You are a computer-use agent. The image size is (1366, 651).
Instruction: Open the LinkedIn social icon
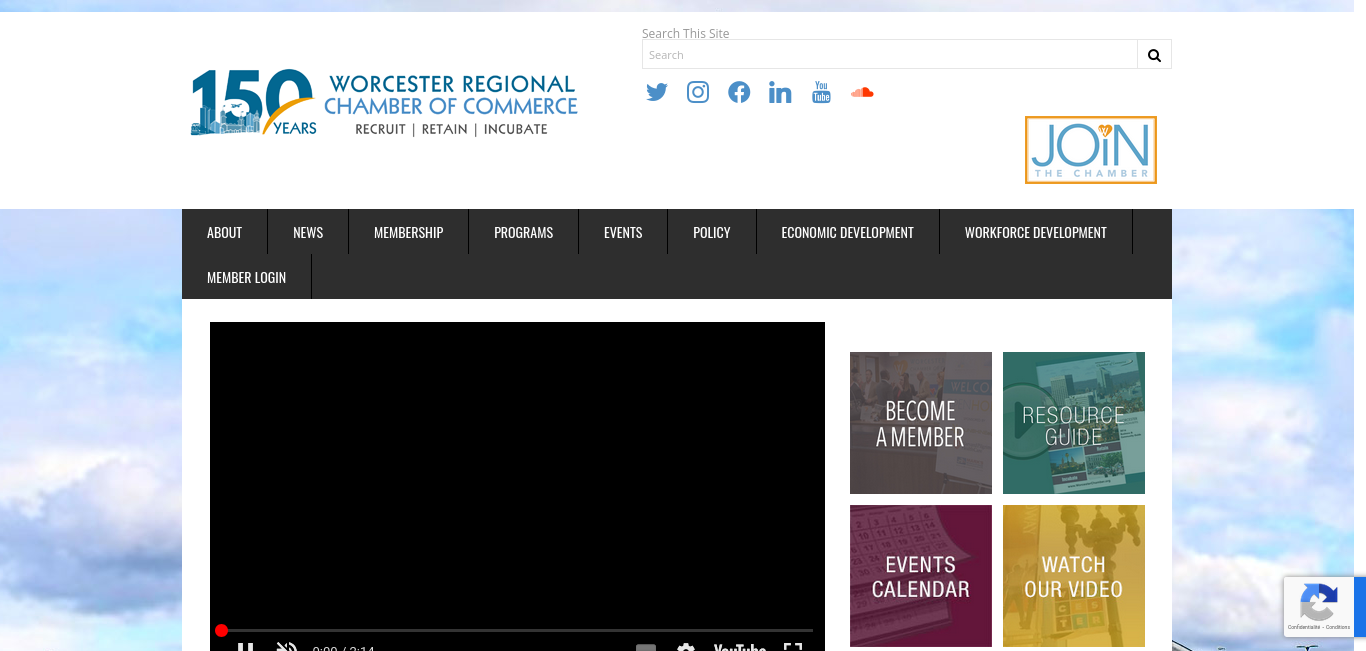coord(780,93)
